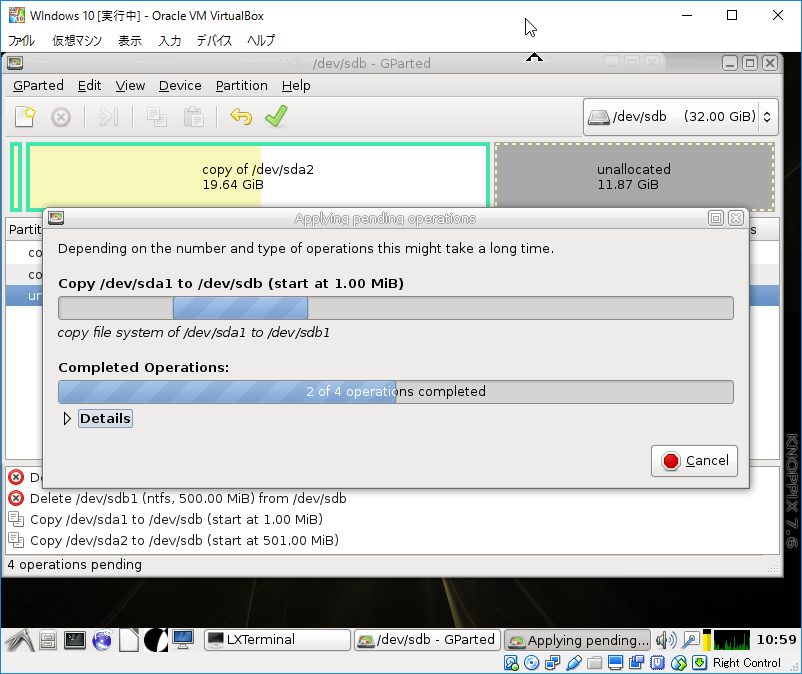Select the copy of /dev/sda2 partition graphic
802x674 pixels.
point(258,176)
